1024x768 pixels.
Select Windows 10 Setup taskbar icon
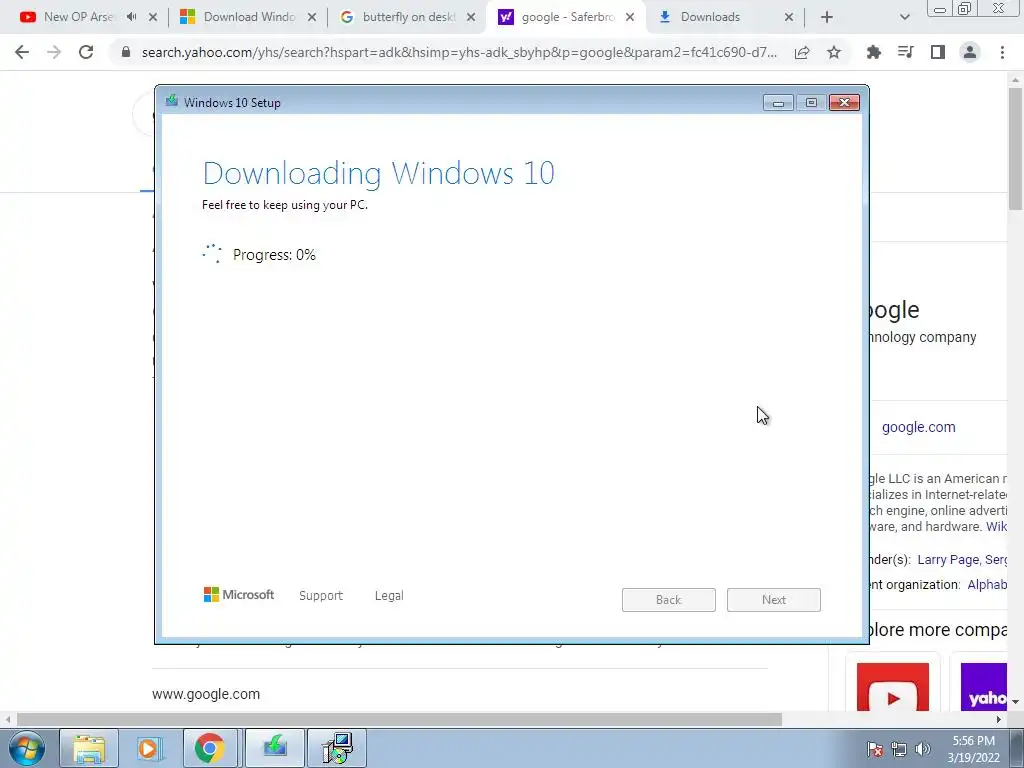coord(275,748)
